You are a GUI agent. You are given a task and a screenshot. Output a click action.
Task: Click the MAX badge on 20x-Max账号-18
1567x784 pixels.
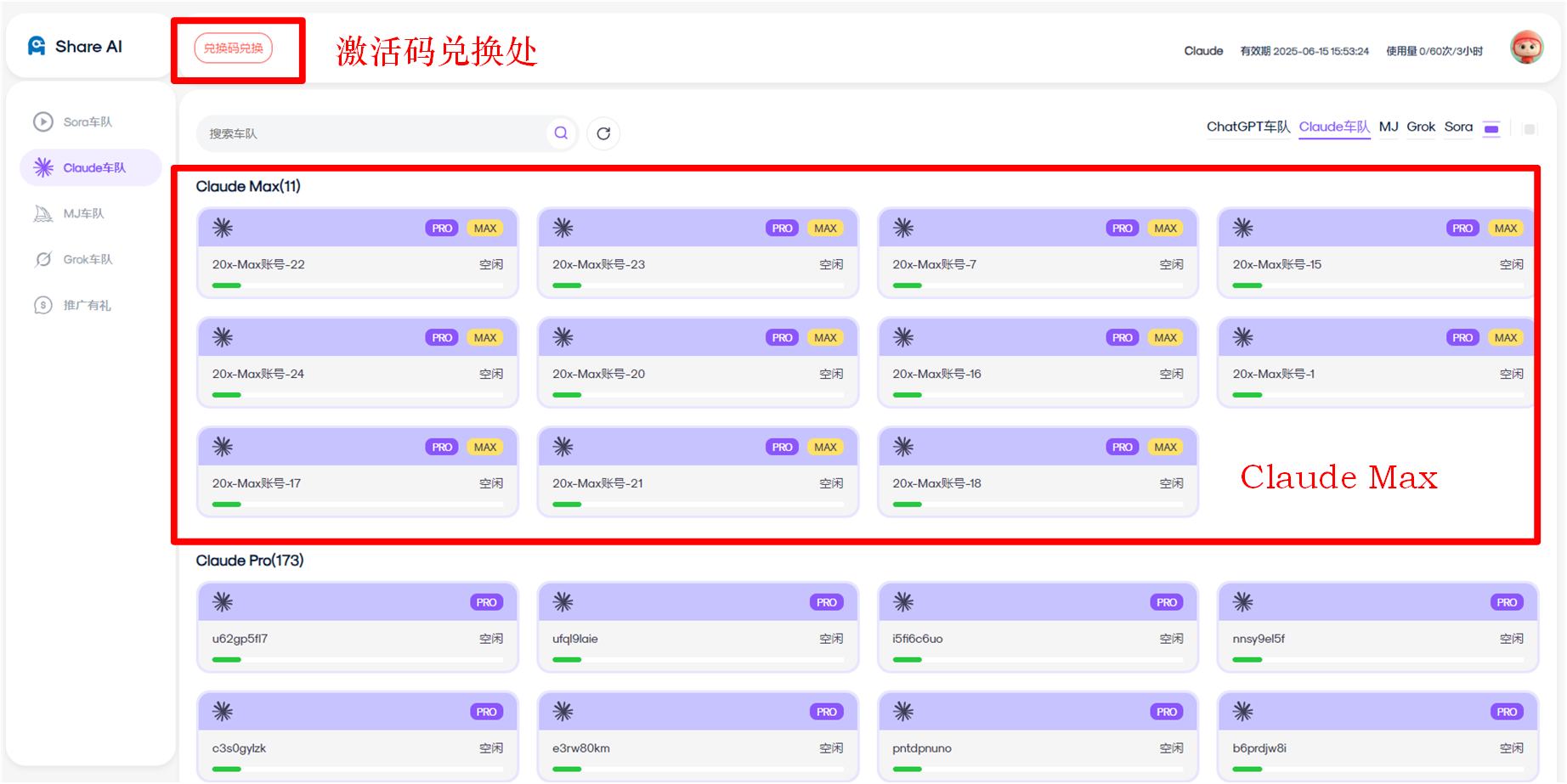(1166, 447)
